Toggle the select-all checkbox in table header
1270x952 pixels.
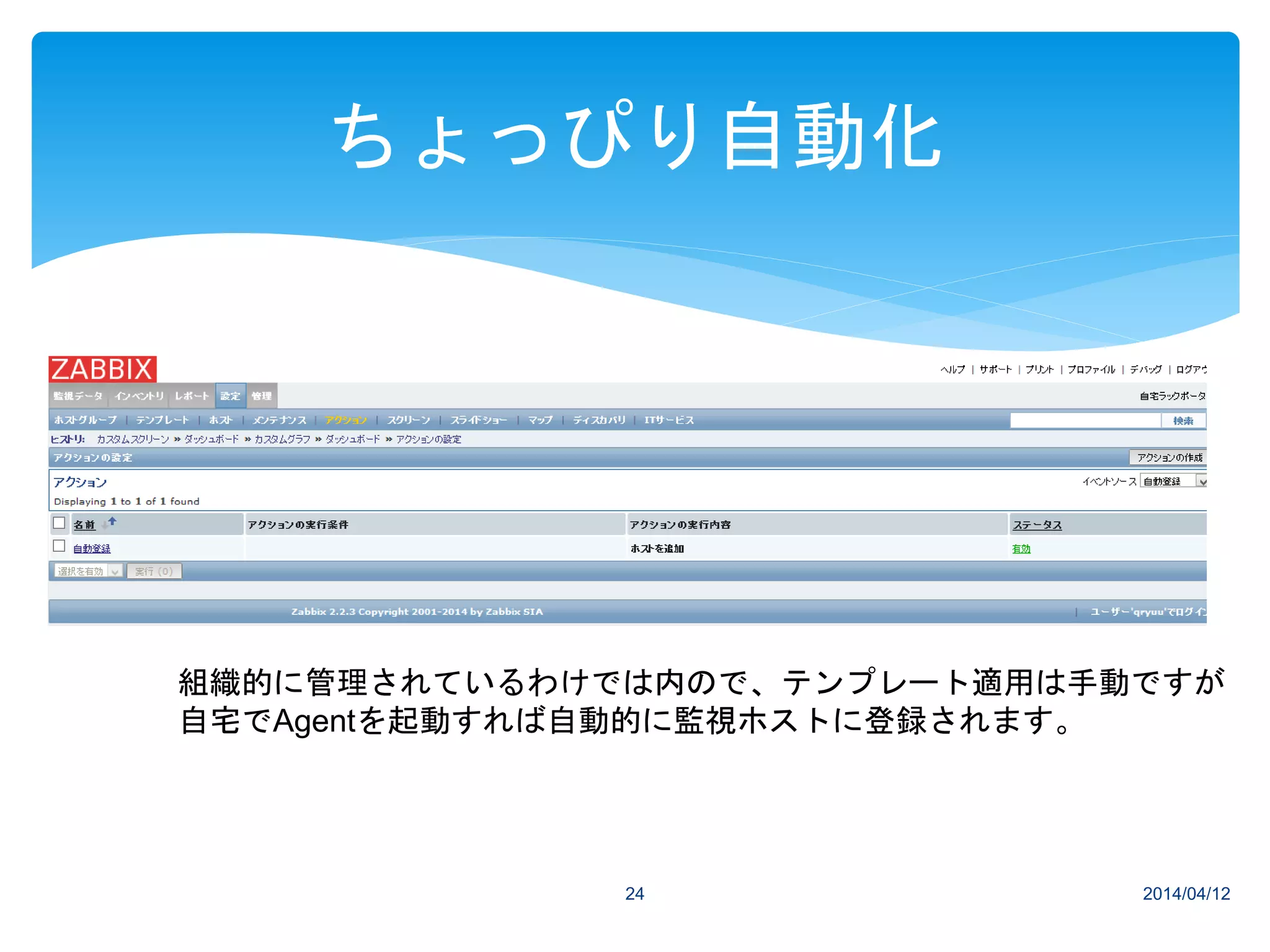(x=59, y=523)
